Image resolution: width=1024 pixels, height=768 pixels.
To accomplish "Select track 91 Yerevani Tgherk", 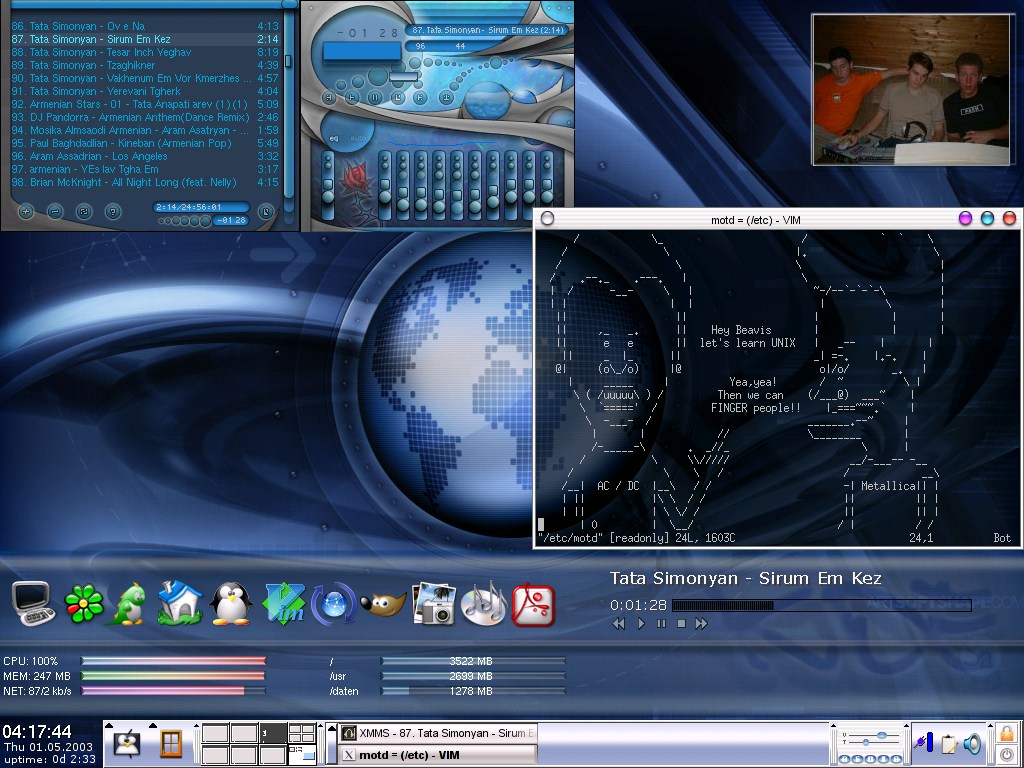I will click(x=145, y=91).
